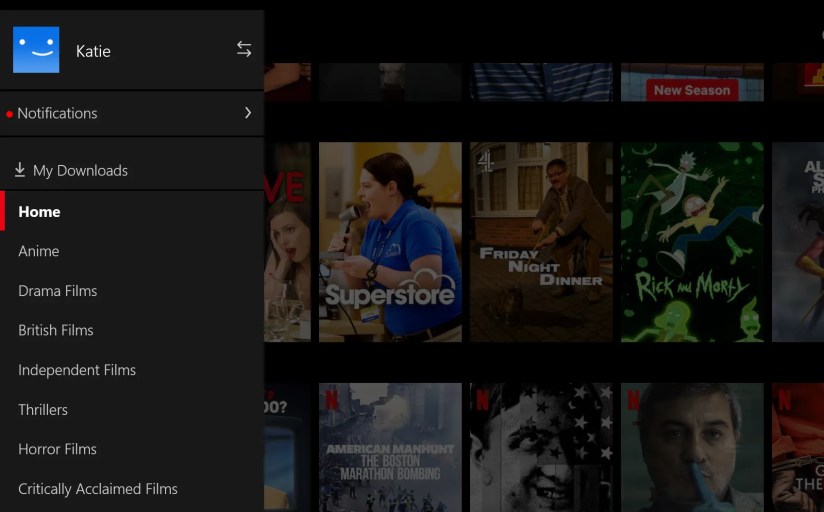
Task: Open Critically Acclaimed Films category
Action: point(98,489)
